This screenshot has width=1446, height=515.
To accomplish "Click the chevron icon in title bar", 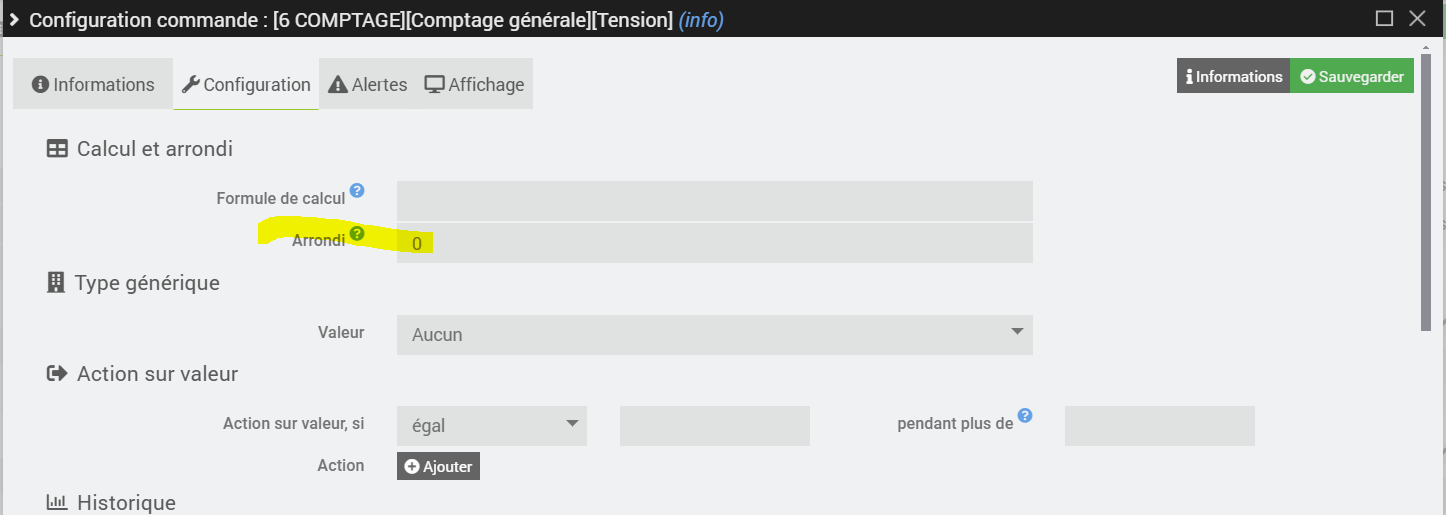I will point(15,19).
